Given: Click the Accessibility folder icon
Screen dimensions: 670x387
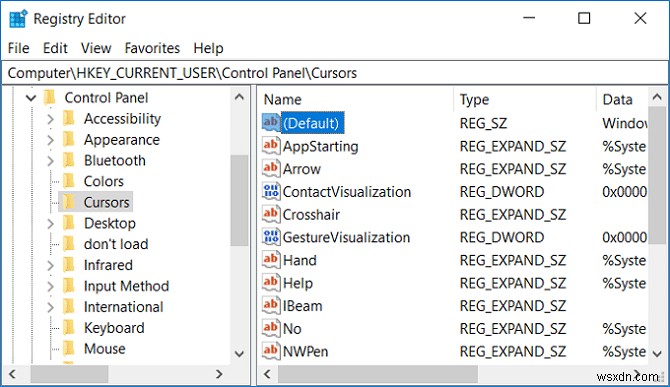Looking at the screenshot, I should pos(69,118).
